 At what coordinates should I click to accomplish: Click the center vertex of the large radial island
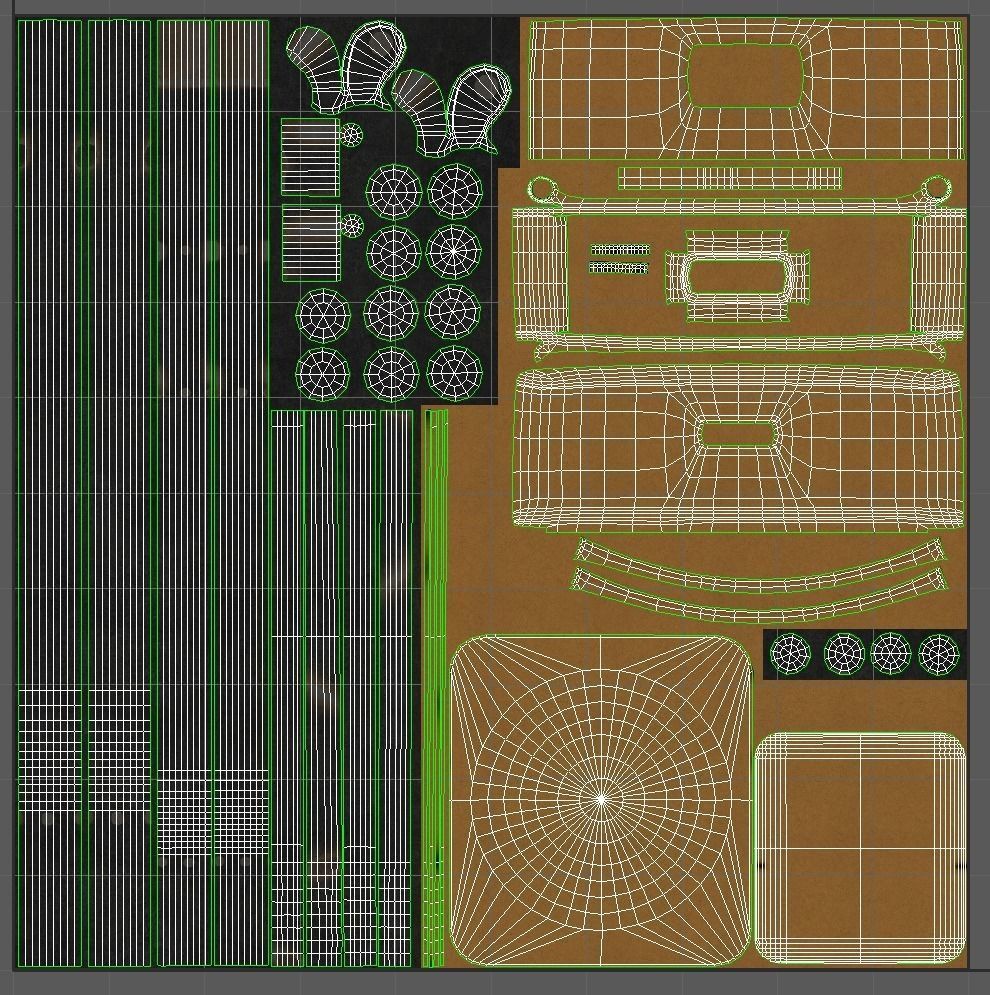click(601, 799)
